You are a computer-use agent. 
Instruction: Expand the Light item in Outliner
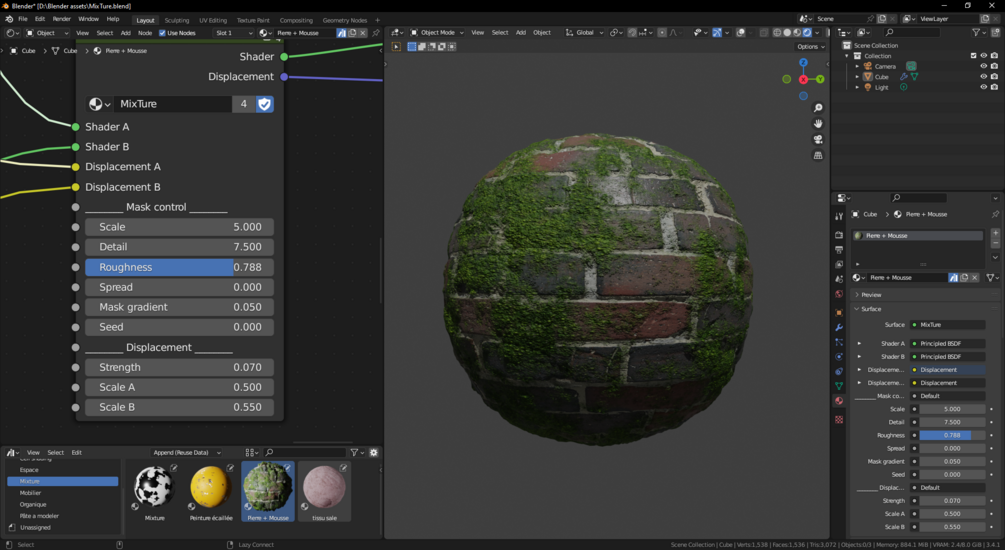coord(857,87)
